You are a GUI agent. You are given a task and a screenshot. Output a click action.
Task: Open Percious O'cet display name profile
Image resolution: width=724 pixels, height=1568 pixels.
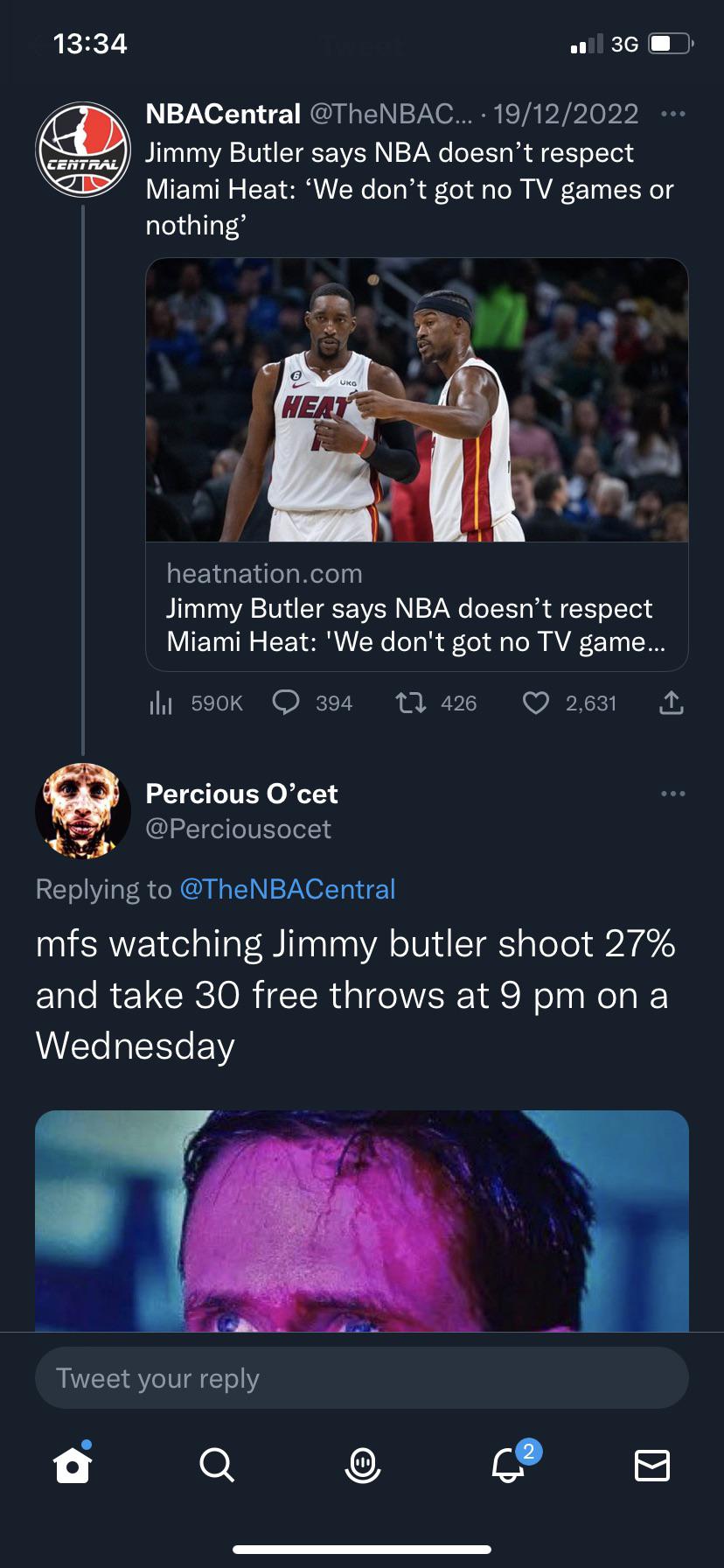(x=241, y=794)
